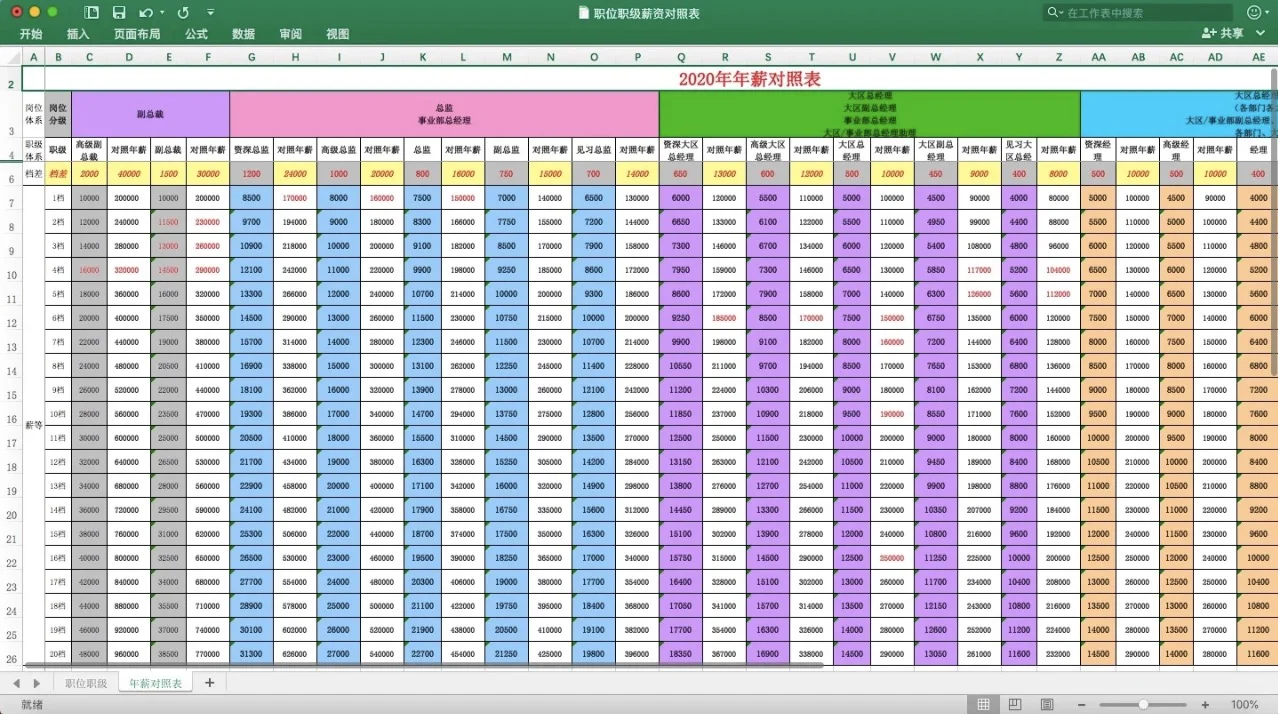The width and height of the screenshot is (1278, 714).
Task: Go to previous sheet with left arrow
Action: click(16, 683)
